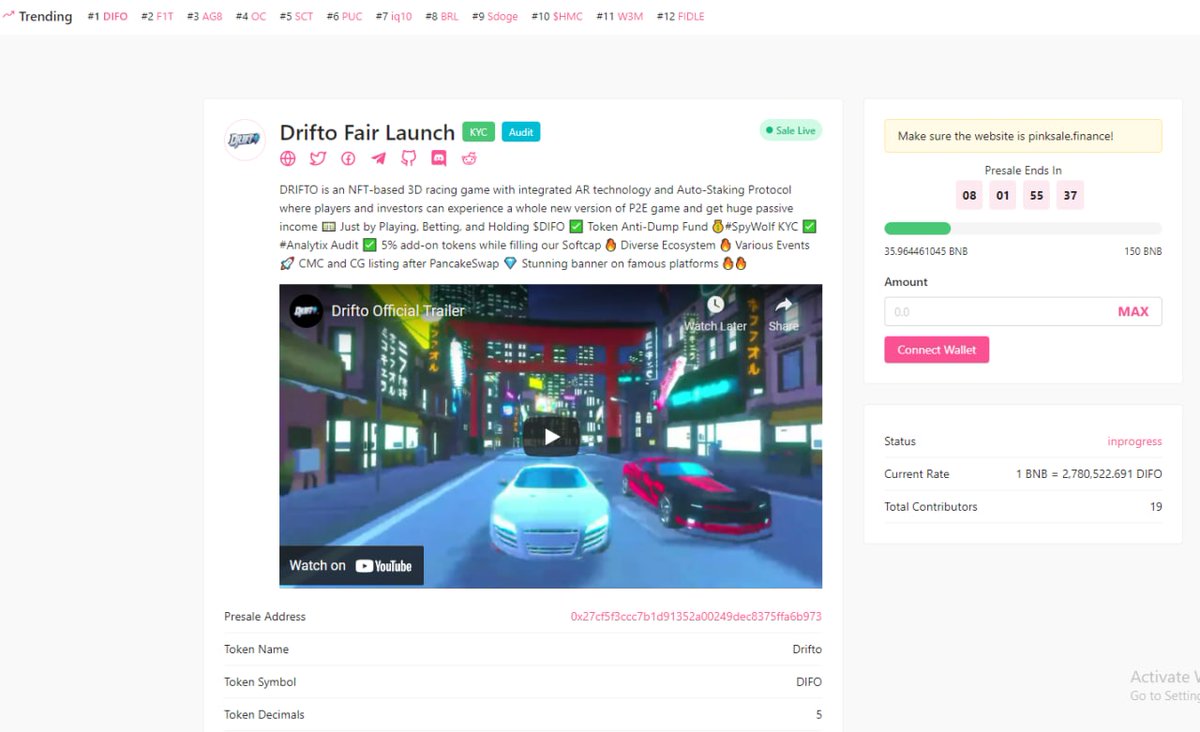This screenshot has width=1200, height=732.
Task: Click the Presale Ends In label
Action: (x=1023, y=171)
